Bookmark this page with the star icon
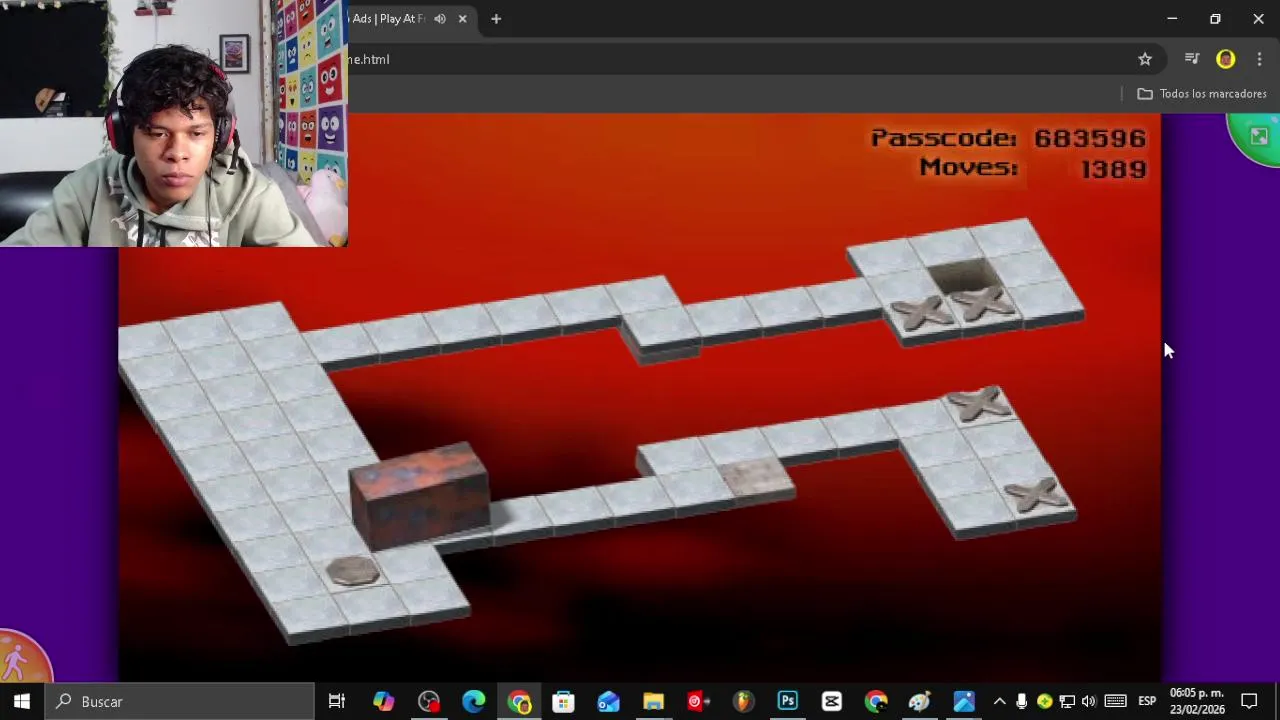Viewport: 1280px width, 720px height. click(x=1145, y=59)
